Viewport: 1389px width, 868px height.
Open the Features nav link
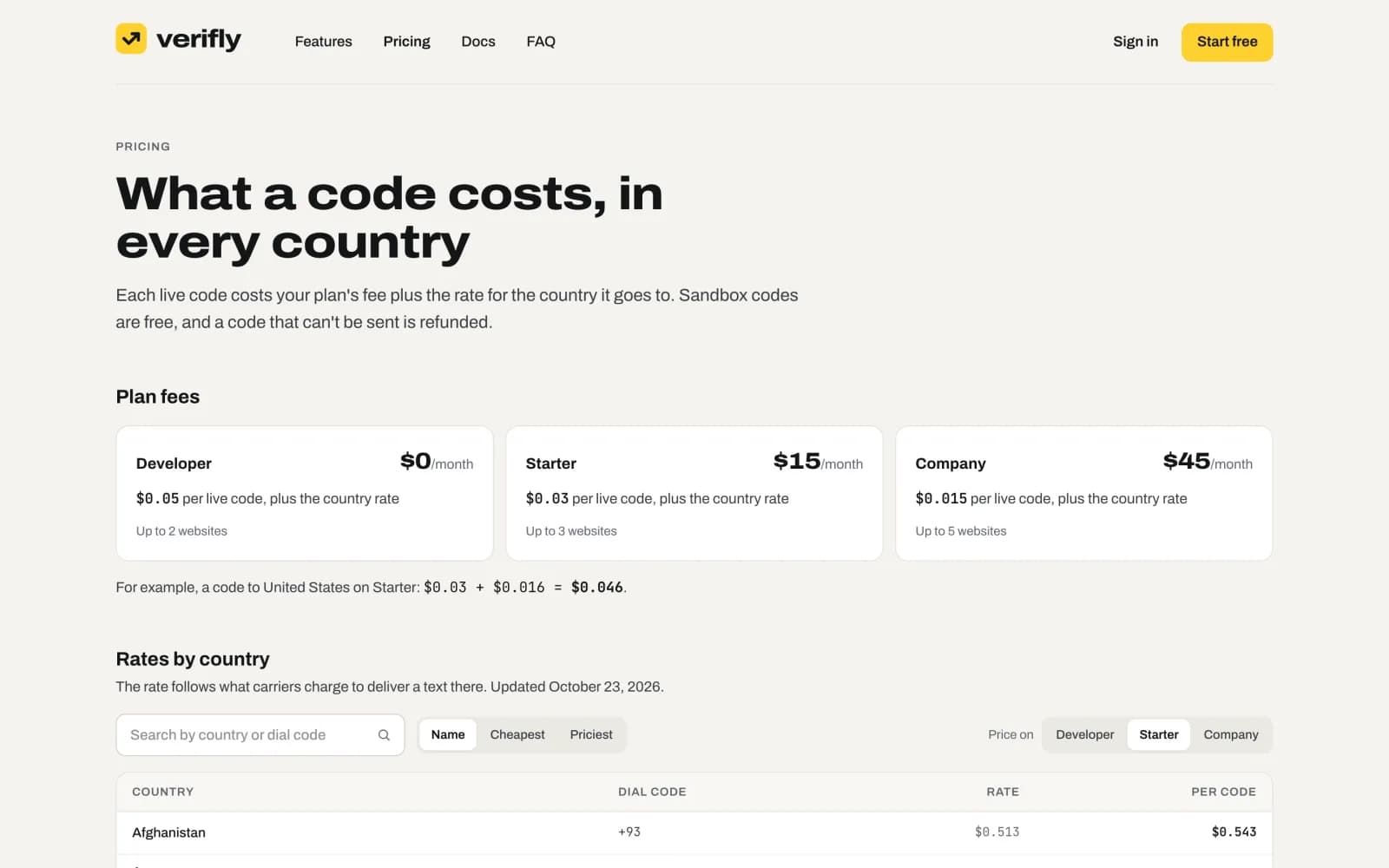[323, 42]
